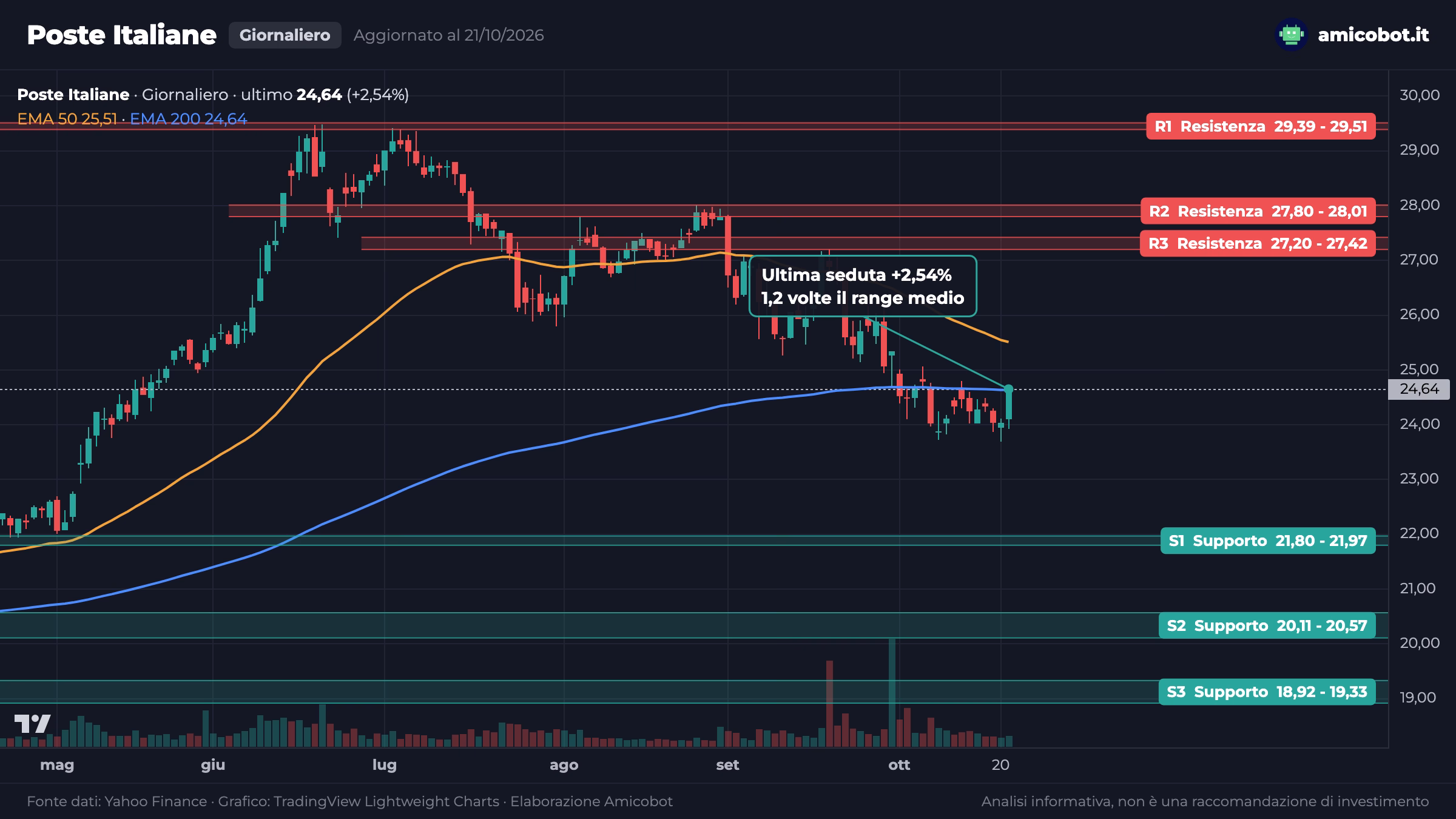Click the tallest volume bar near ott
The image size is (1456, 819).
(x=892, y=692)
